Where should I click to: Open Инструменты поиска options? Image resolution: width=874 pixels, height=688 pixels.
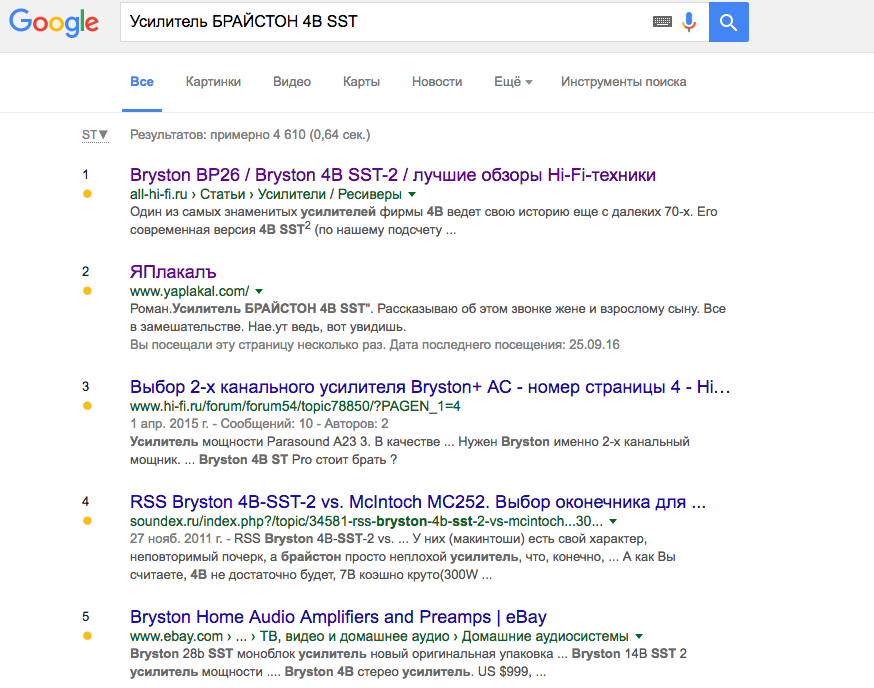[623, 82]
